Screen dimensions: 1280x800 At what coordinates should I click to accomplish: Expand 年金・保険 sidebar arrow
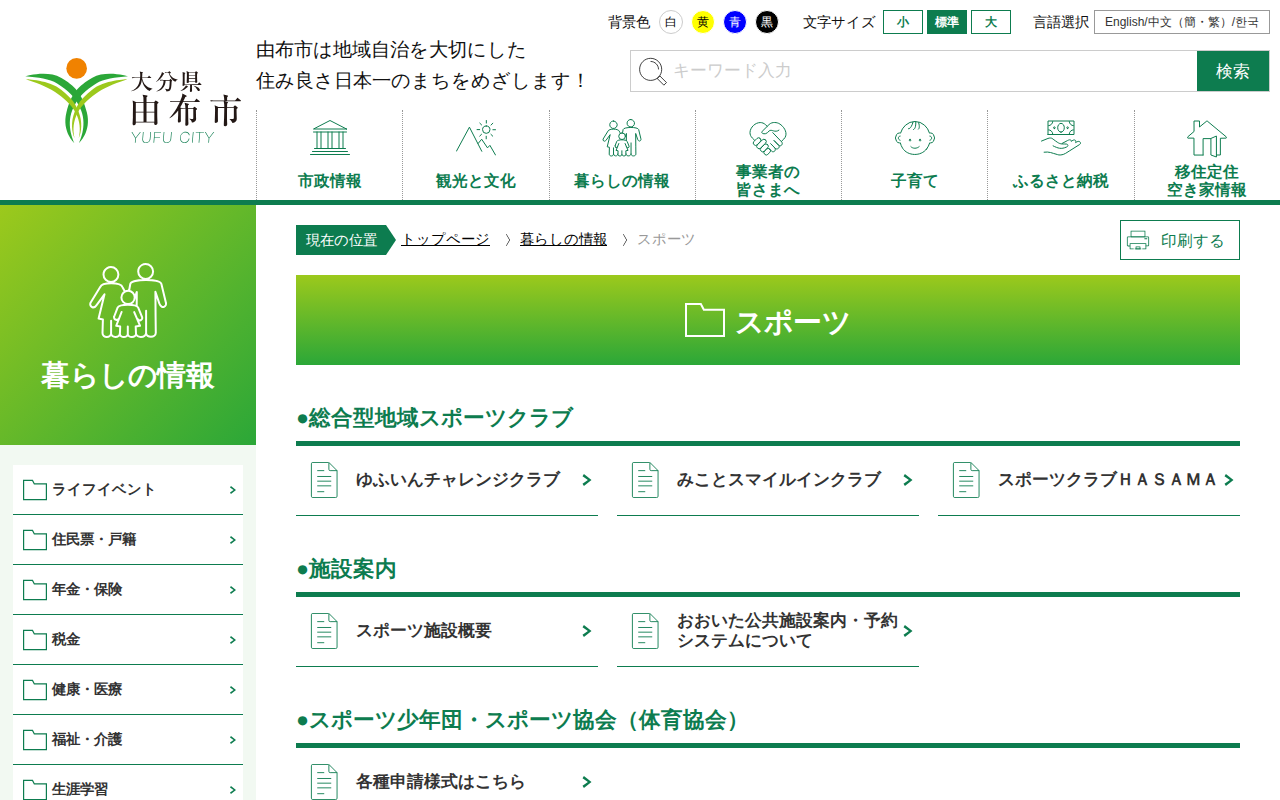(233, 590)
